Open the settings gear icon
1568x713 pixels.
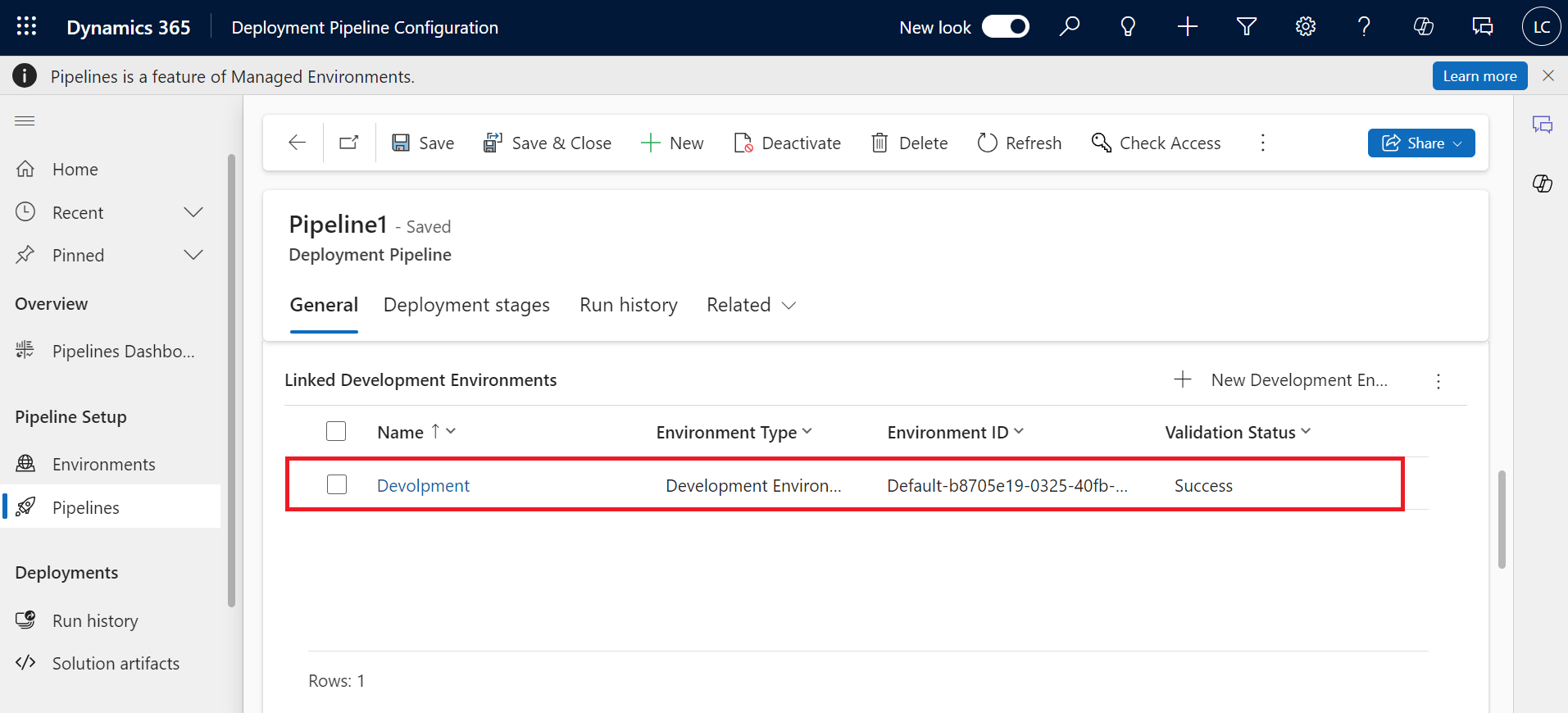(1305, 27)
